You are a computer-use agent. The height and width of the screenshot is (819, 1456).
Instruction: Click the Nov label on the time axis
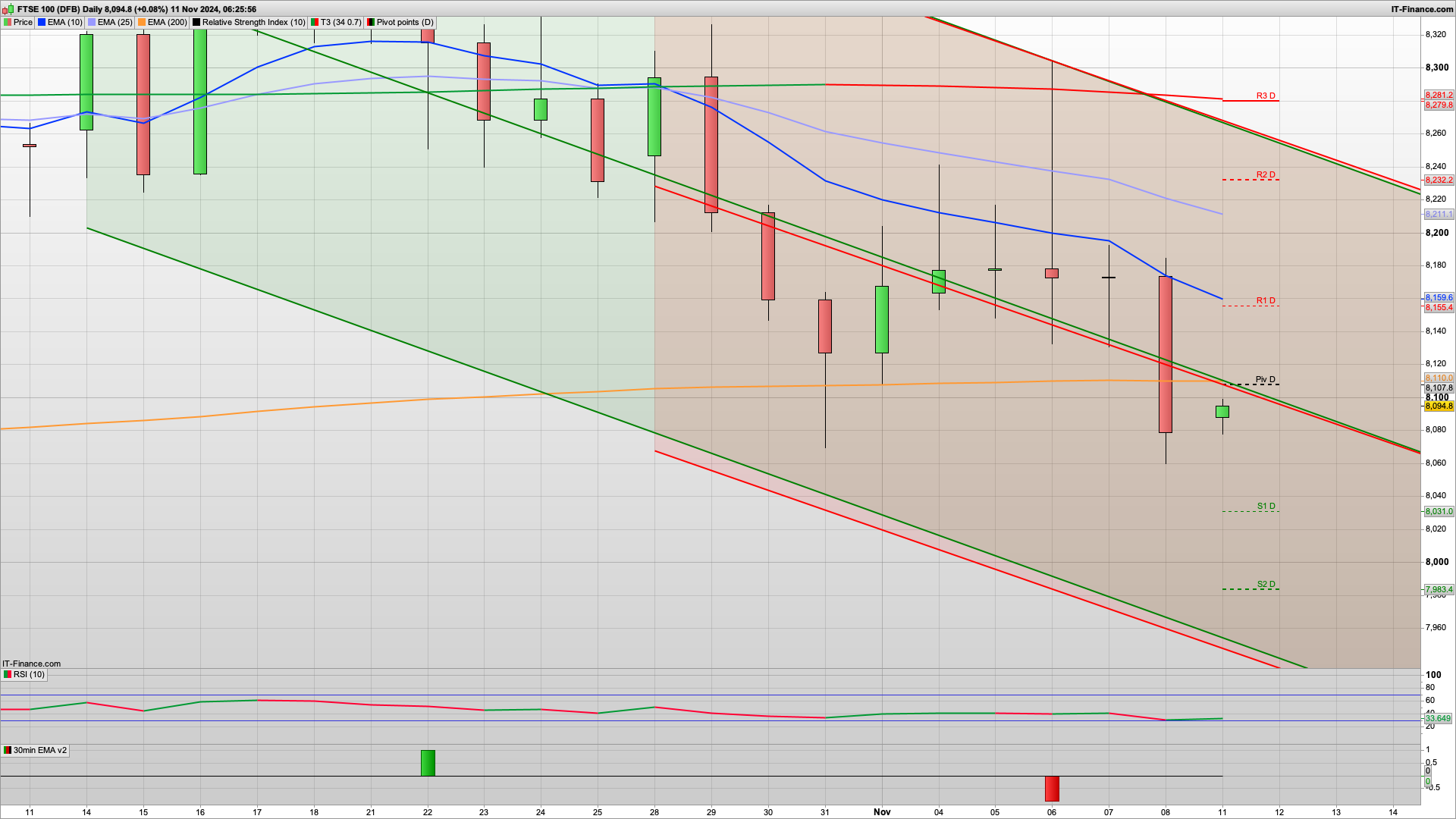[882, 811]
